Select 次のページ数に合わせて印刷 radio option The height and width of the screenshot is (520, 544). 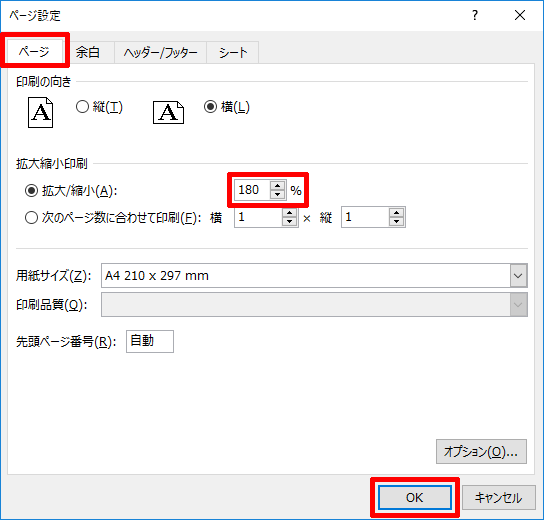coord(31,218)
